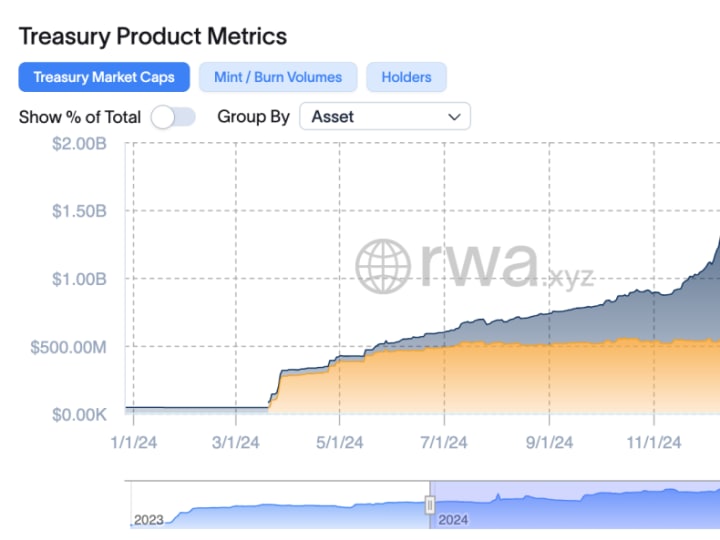This screenshot has width=720, height=540.
Task: Click the Group By label
Action: pos(253,117)
